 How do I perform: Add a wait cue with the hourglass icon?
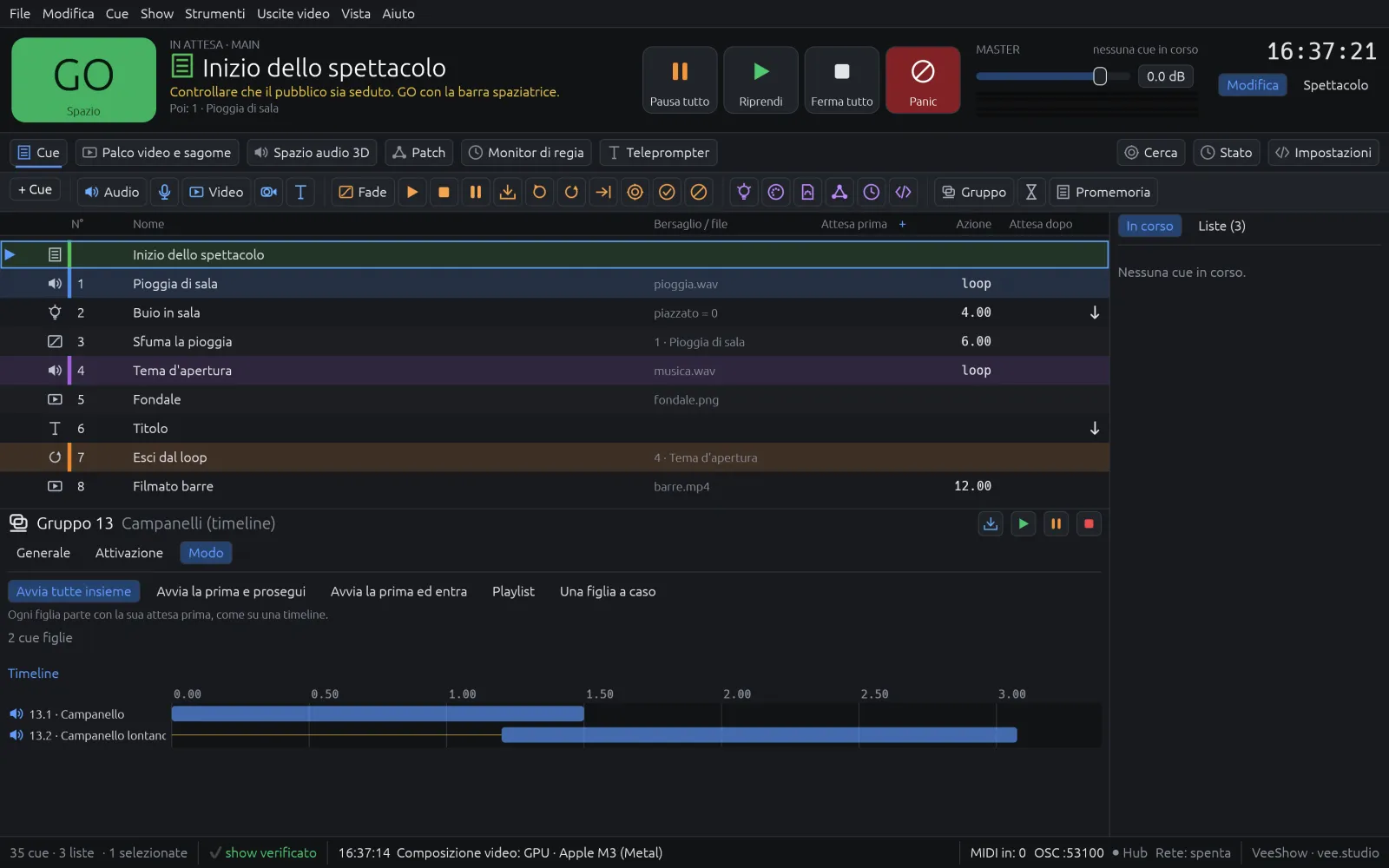click(x=1031, y=192)
